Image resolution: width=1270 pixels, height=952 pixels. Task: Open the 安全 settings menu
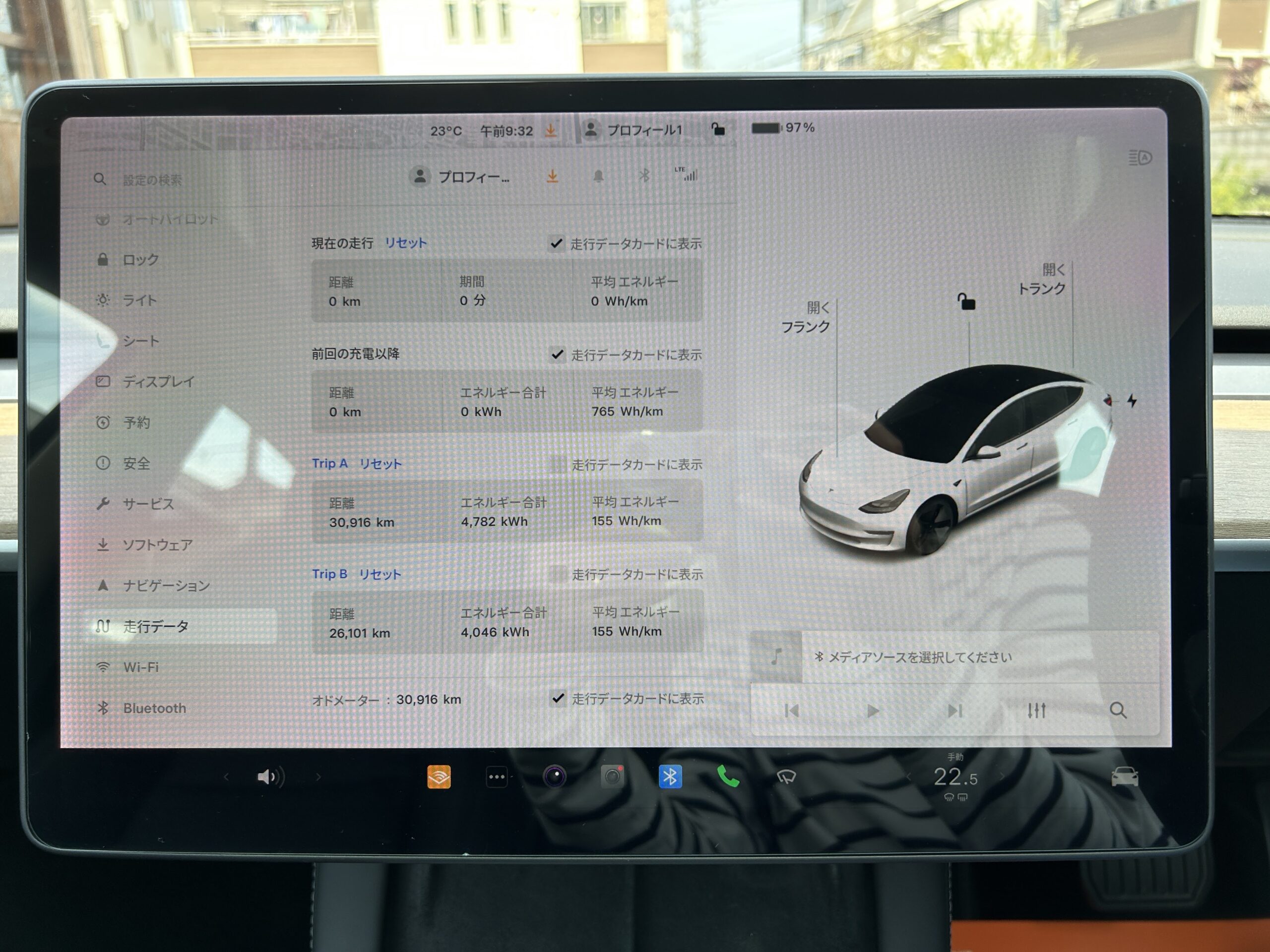point(123,463)
